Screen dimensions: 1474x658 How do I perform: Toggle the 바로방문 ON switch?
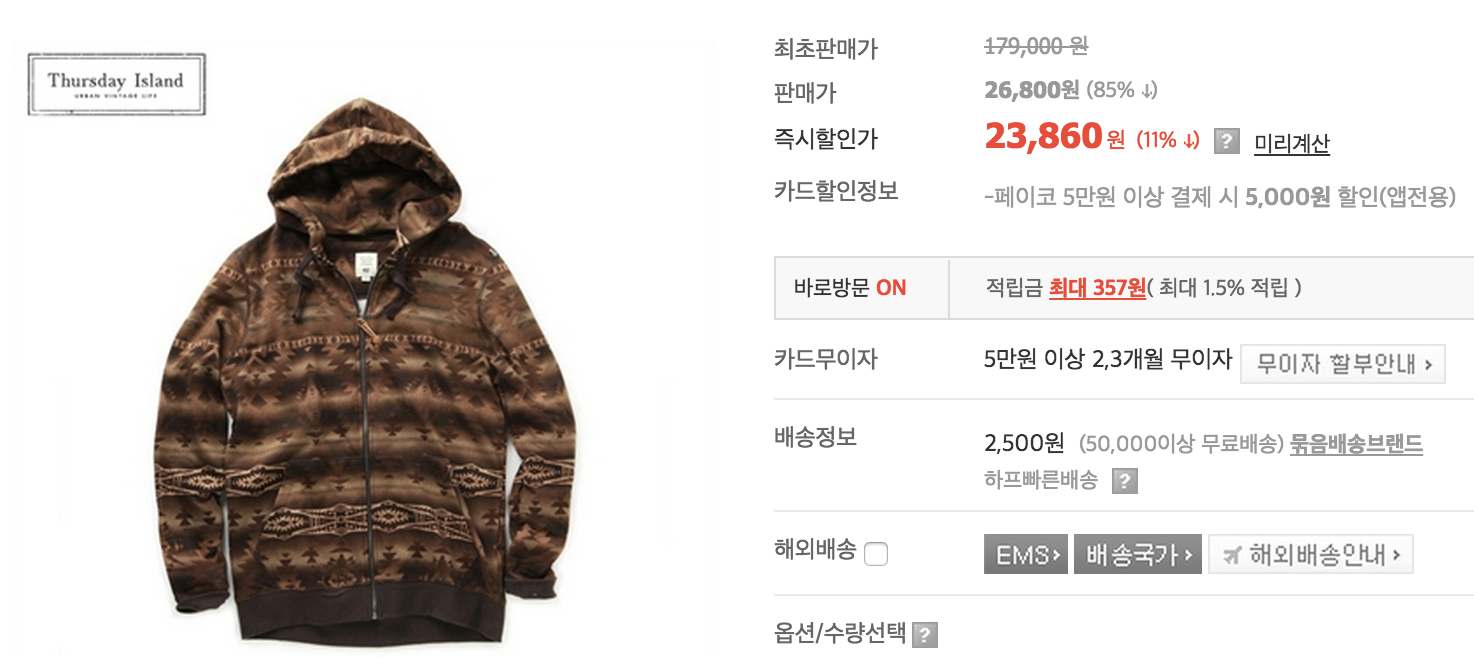coord(850,288)
